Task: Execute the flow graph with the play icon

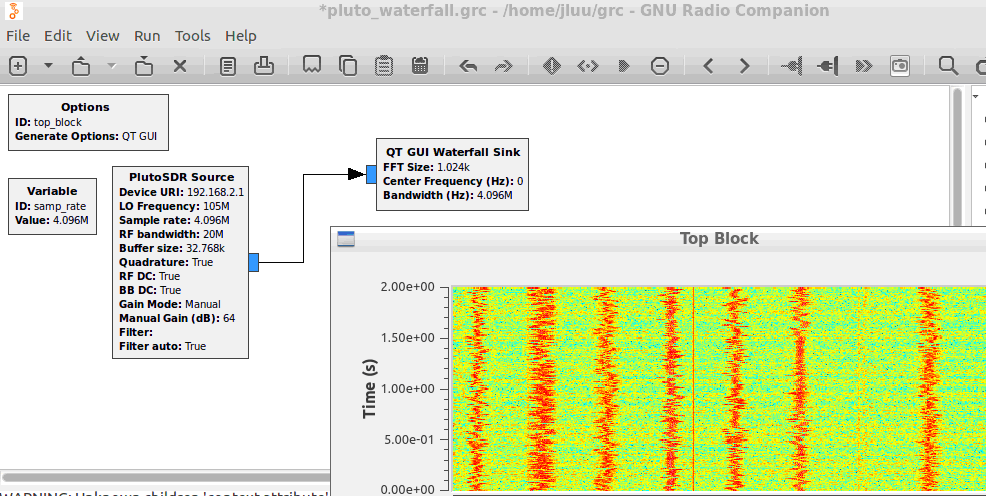Action: tap(624, 65)
